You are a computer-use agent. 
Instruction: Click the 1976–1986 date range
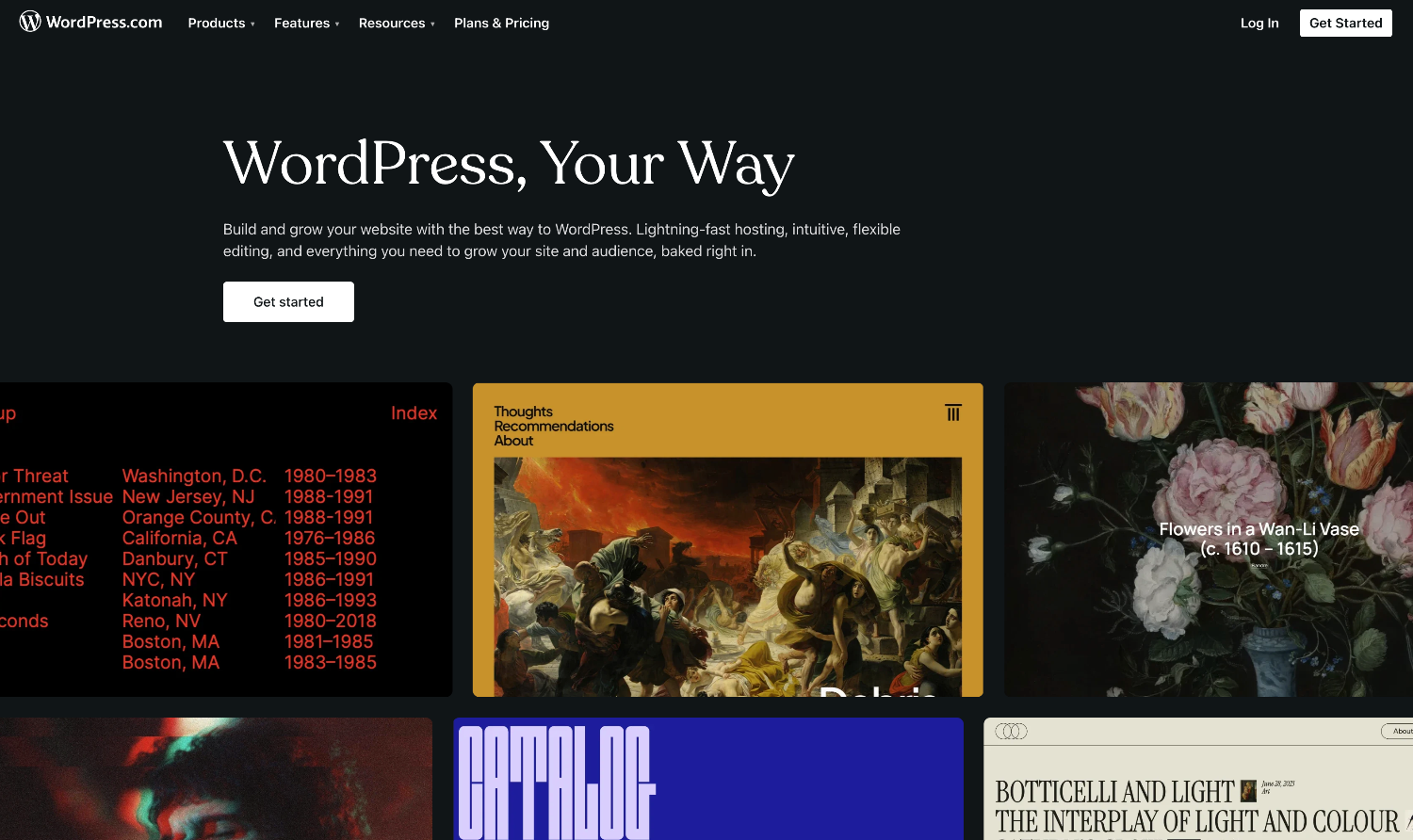(x=330, y=538)
